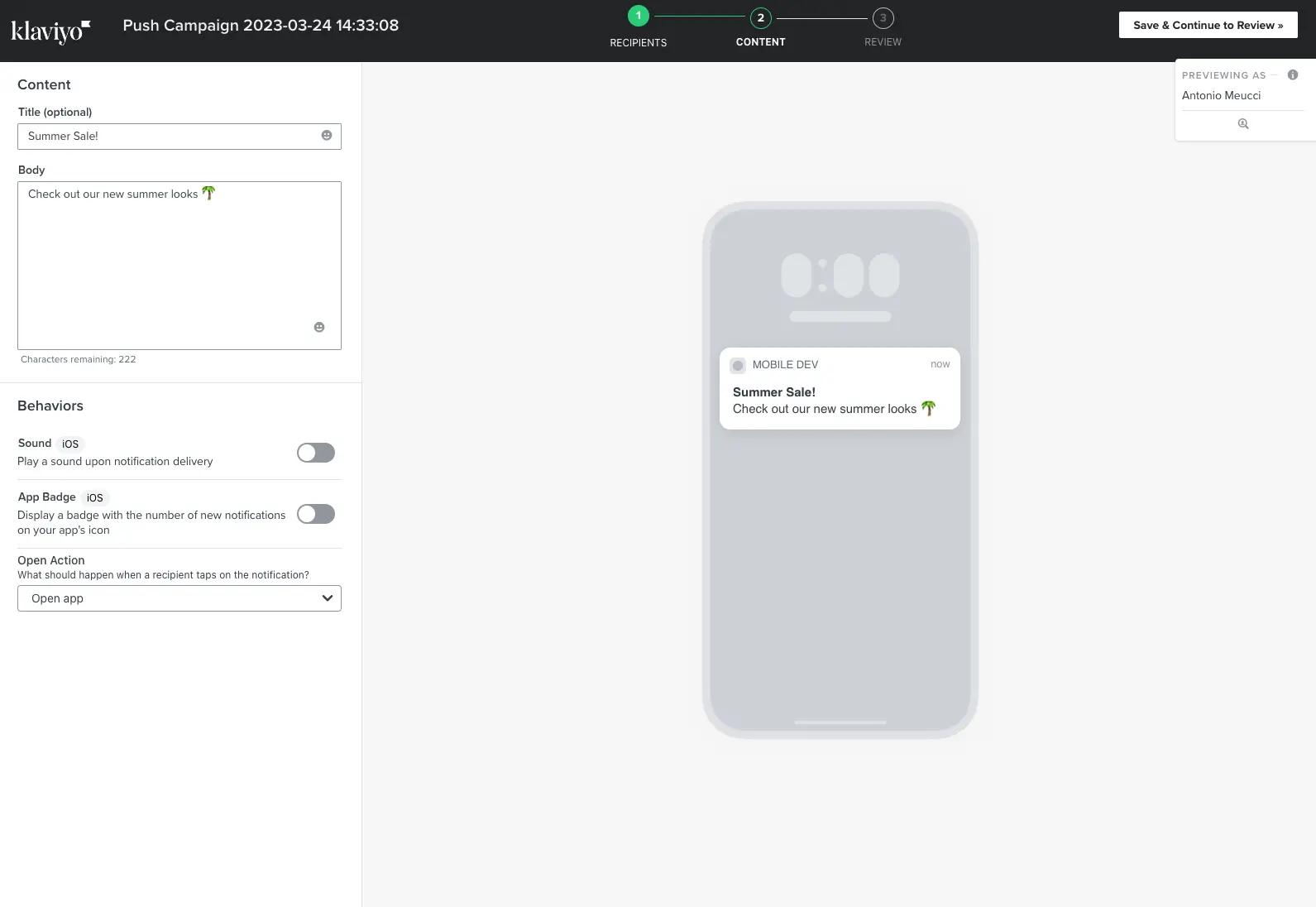Click the chevron arrow on Open app
The height and width of the screenshot is (907, 1316).
(328, 598)
